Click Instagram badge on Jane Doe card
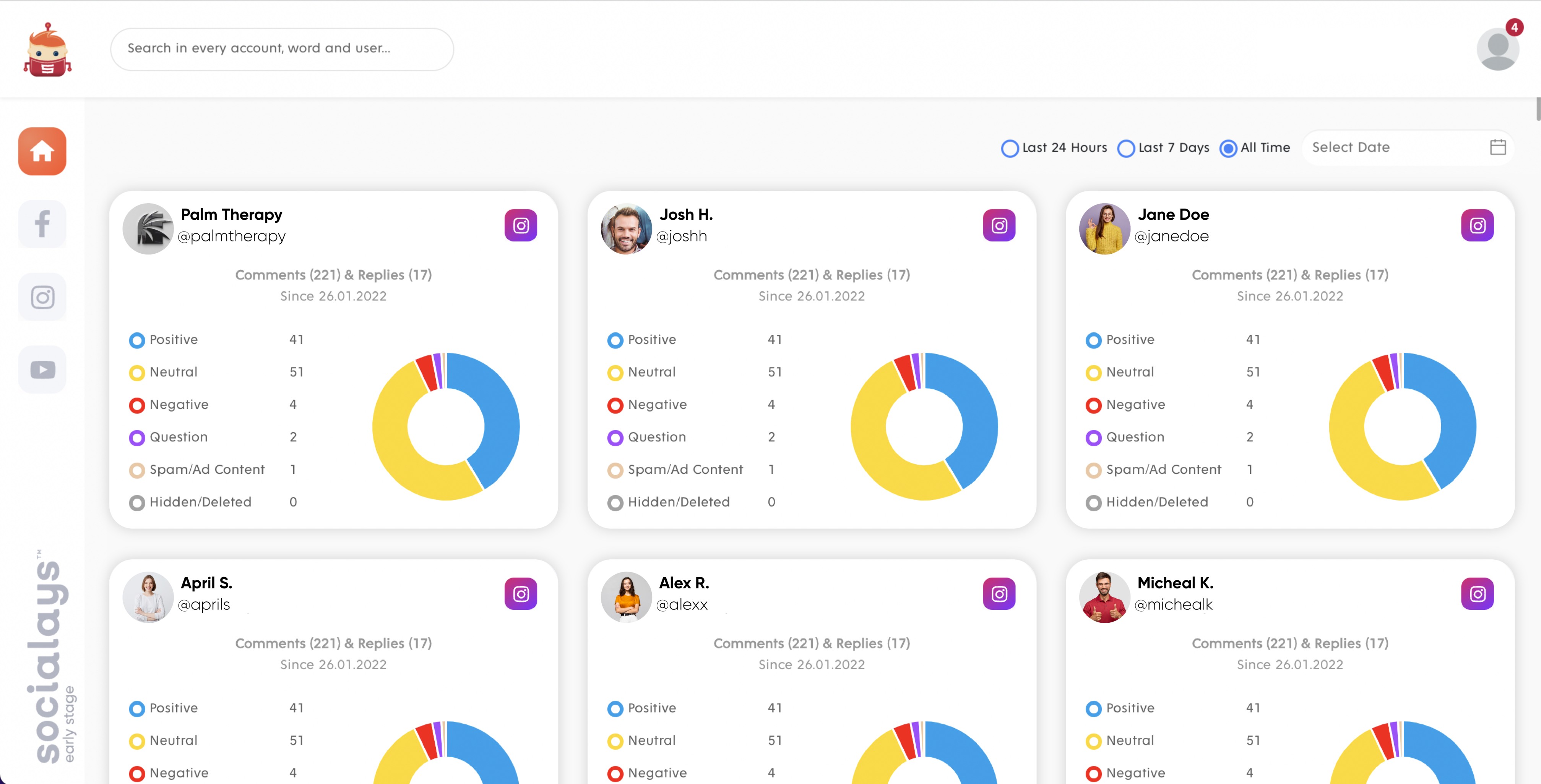1541x784 pixels. pyautogui.click(x=1477, y=225)
